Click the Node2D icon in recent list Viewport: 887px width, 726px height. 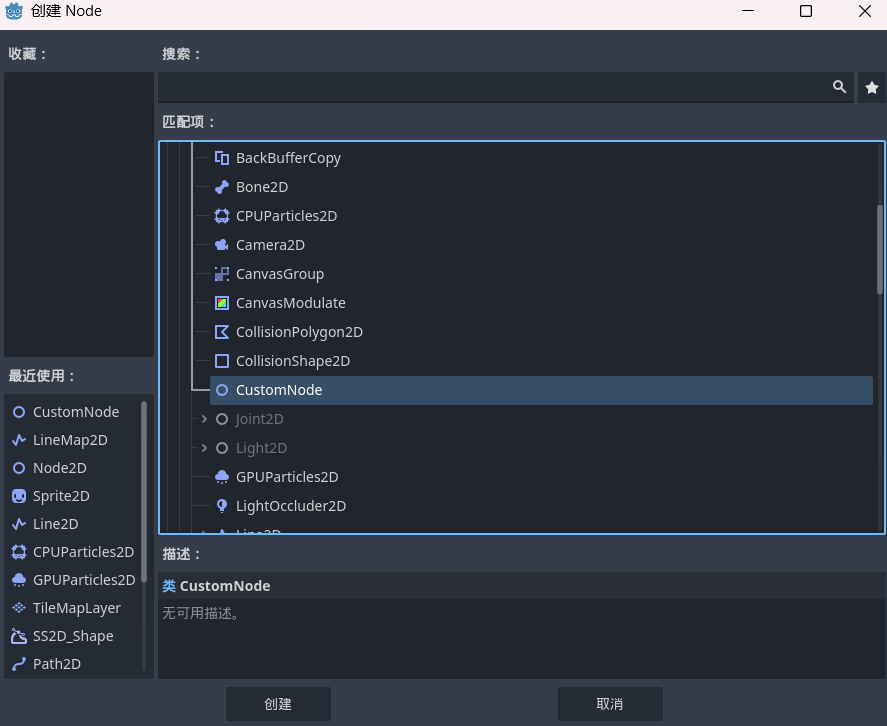pos(19,468)
